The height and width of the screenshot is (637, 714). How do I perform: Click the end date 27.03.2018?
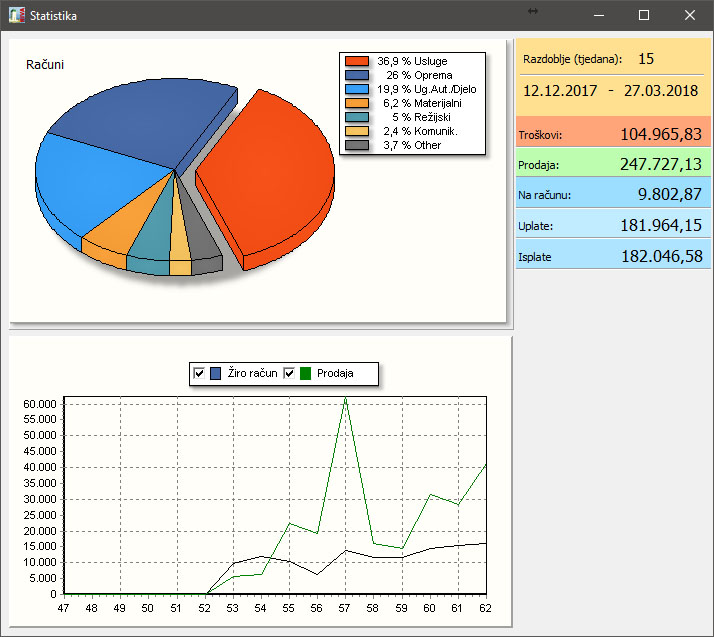(x=660, y=90)
